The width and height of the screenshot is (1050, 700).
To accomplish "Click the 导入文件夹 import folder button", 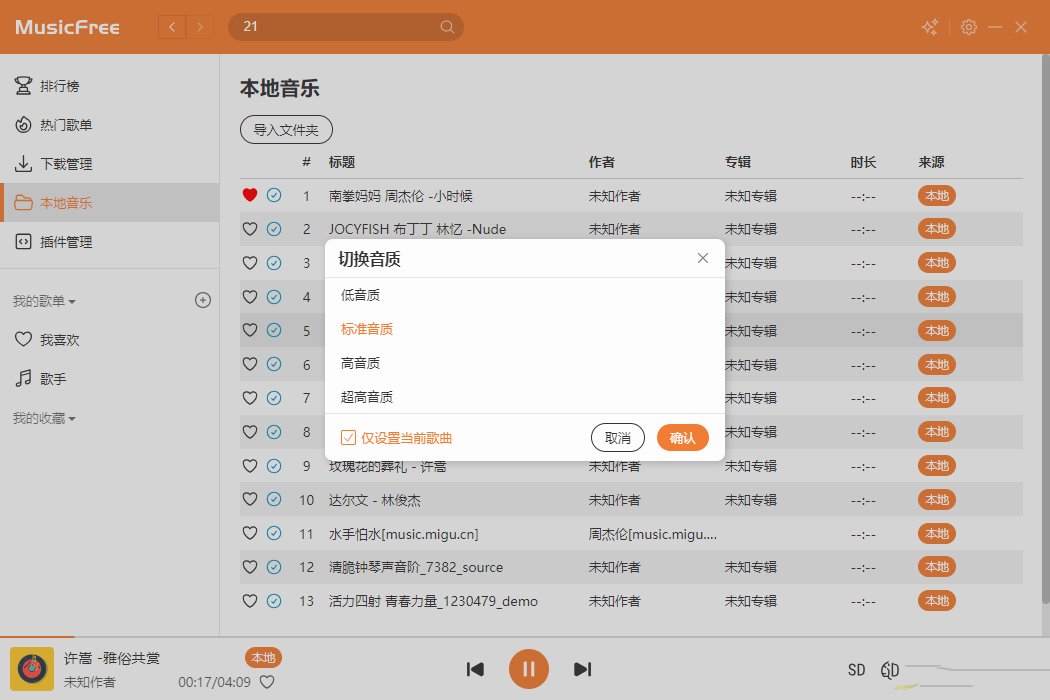I will pyautogui.click(x=286, y=129).
